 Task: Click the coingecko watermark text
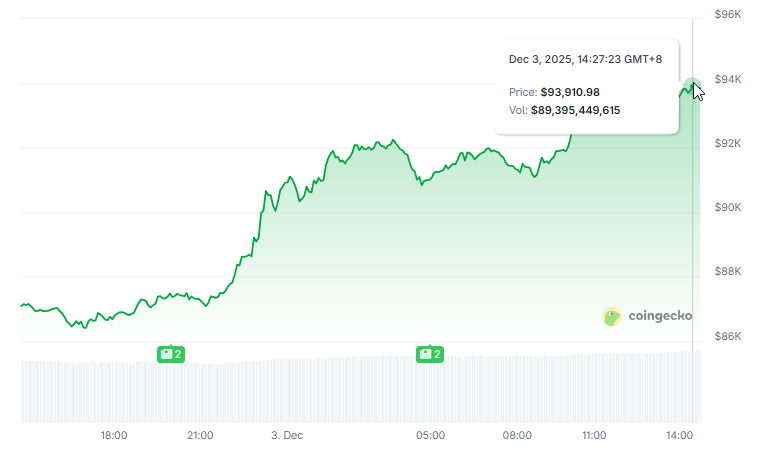click(660, 317)
